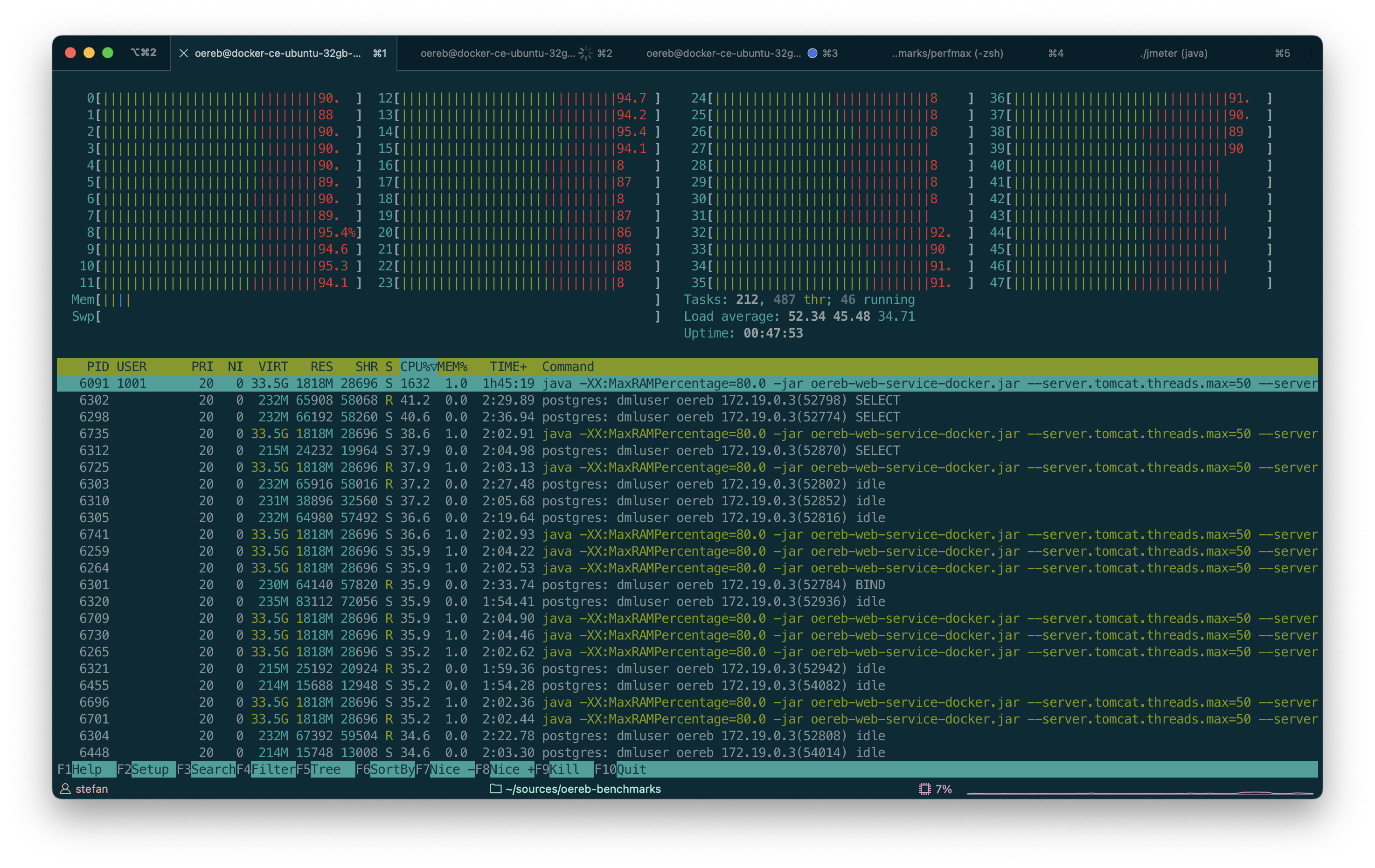This screenshot has width=1375, height=868.
Task: Sort by the PID column header
Action: [97, 366]
